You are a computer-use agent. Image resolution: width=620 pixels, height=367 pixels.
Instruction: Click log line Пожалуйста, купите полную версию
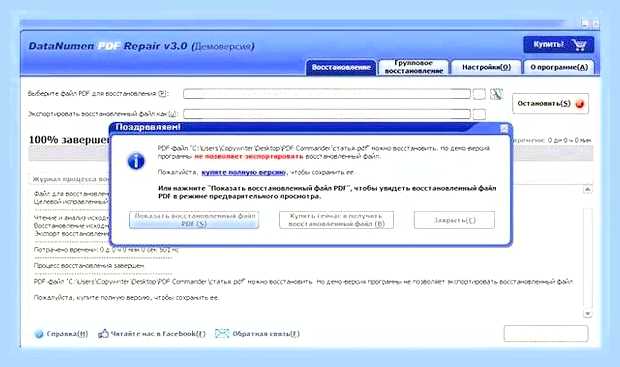click(x=126, y=297)
